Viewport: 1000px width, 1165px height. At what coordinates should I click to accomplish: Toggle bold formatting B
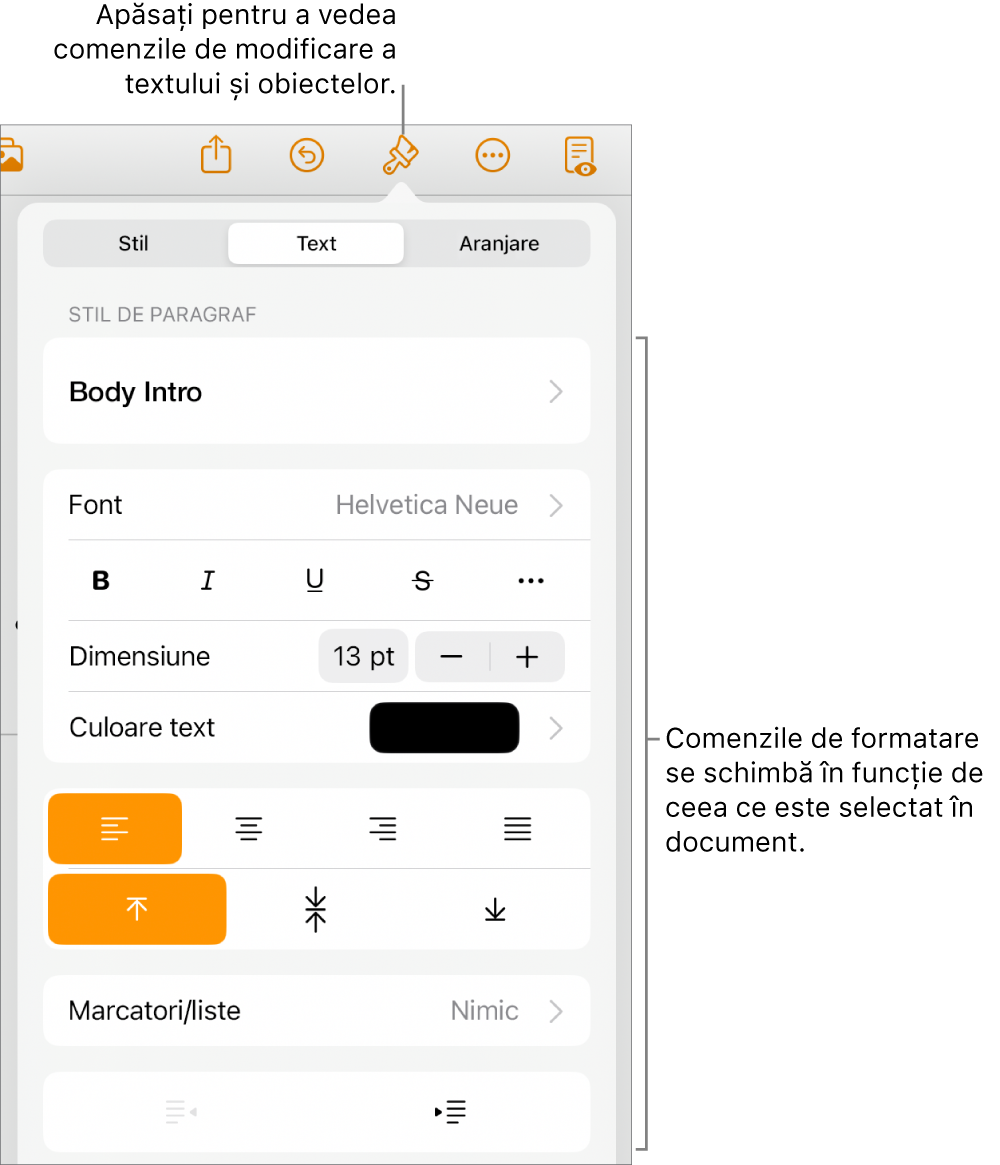click(x=101, y=580)
